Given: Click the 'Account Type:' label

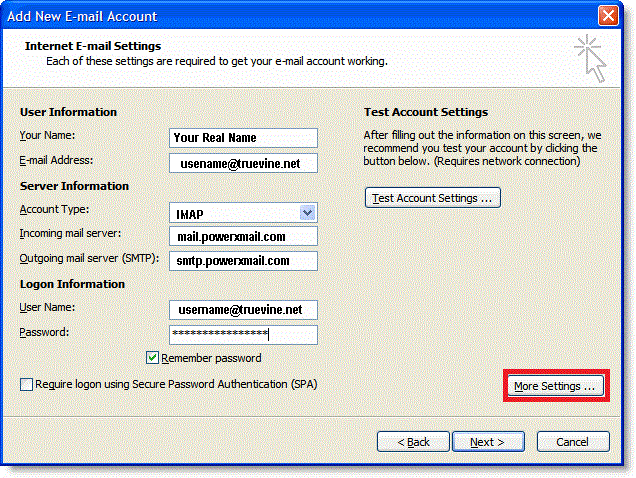Looking at the screenshot, I should coord(54,210).
